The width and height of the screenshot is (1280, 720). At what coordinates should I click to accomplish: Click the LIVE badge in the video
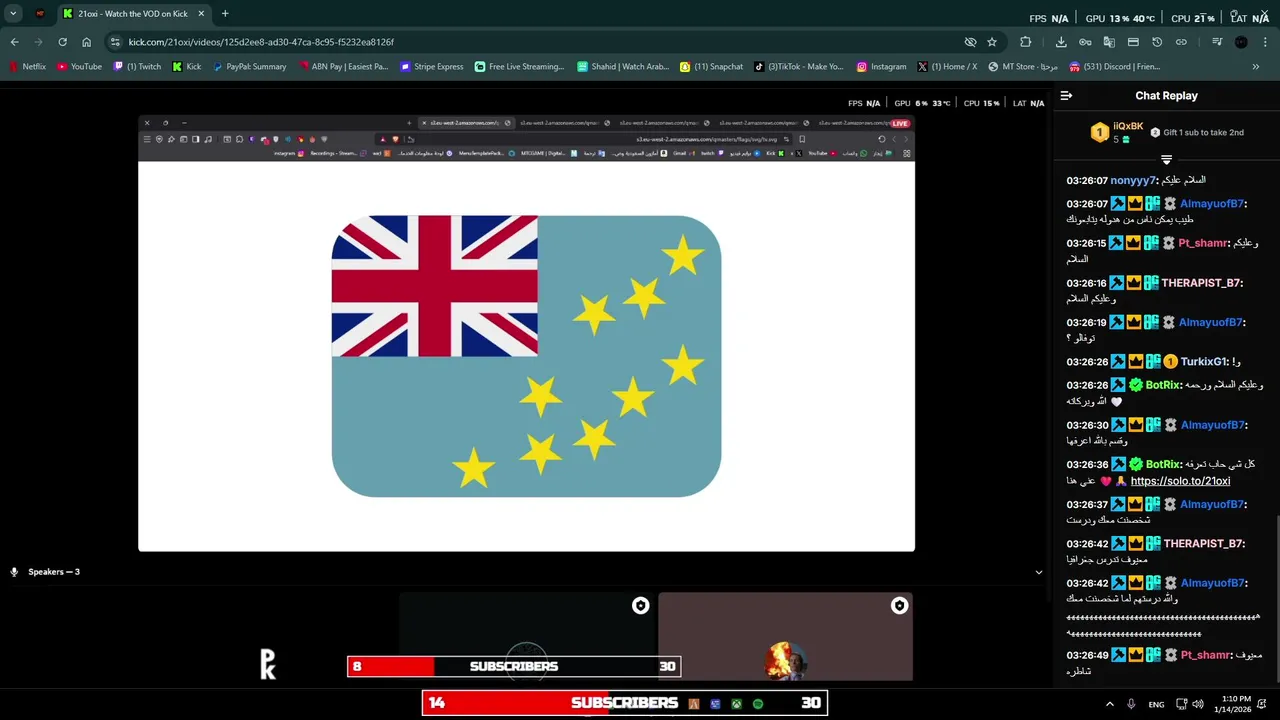[x=900, y=123]
